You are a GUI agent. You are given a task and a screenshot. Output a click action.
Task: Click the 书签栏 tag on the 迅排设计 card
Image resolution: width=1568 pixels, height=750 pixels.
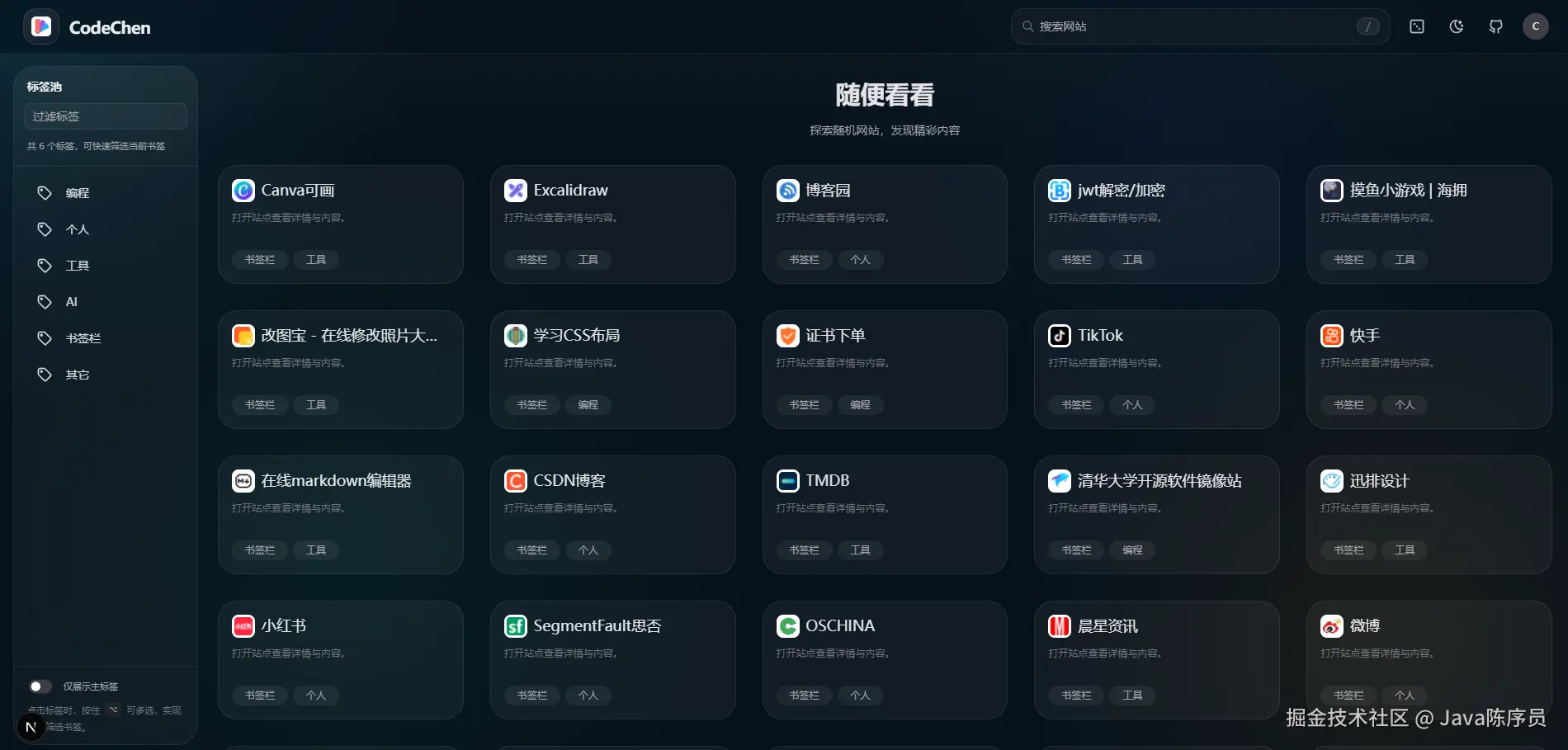point(1348,550)
